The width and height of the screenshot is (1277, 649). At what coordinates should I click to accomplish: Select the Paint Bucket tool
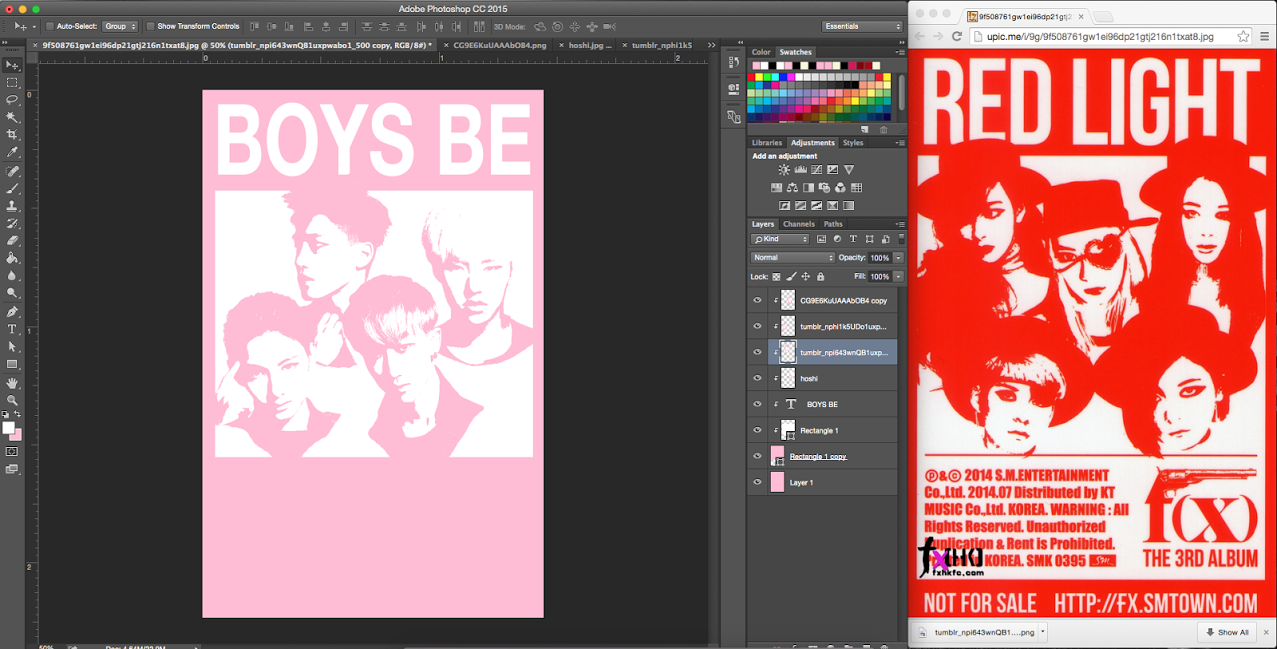(x=12, y=258)
